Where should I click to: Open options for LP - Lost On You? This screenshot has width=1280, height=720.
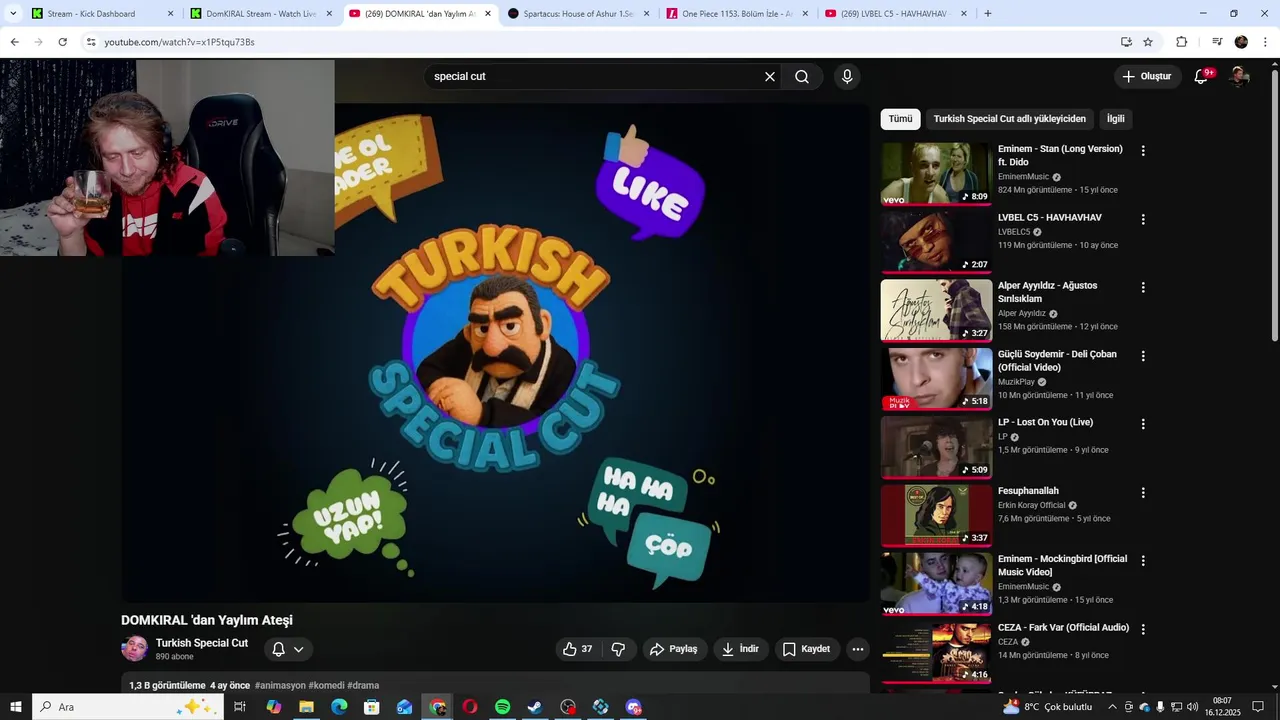pos(1143,424)
